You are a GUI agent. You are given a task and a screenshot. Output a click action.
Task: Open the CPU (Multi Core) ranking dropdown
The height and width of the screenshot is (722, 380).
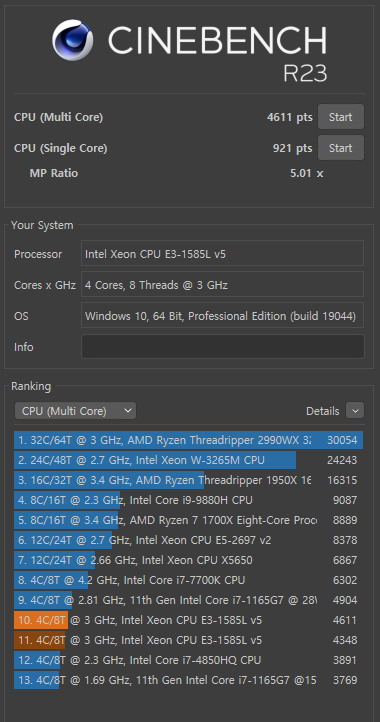76,411
